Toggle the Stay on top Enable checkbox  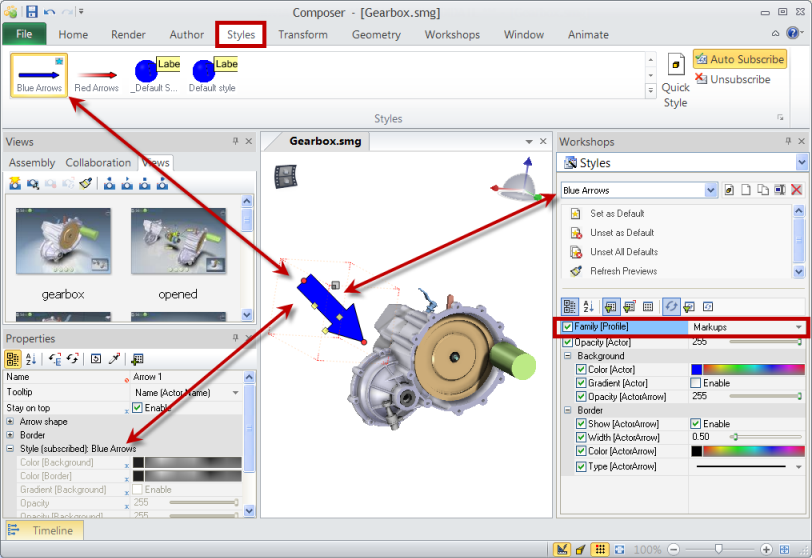(x=138, y=408)
